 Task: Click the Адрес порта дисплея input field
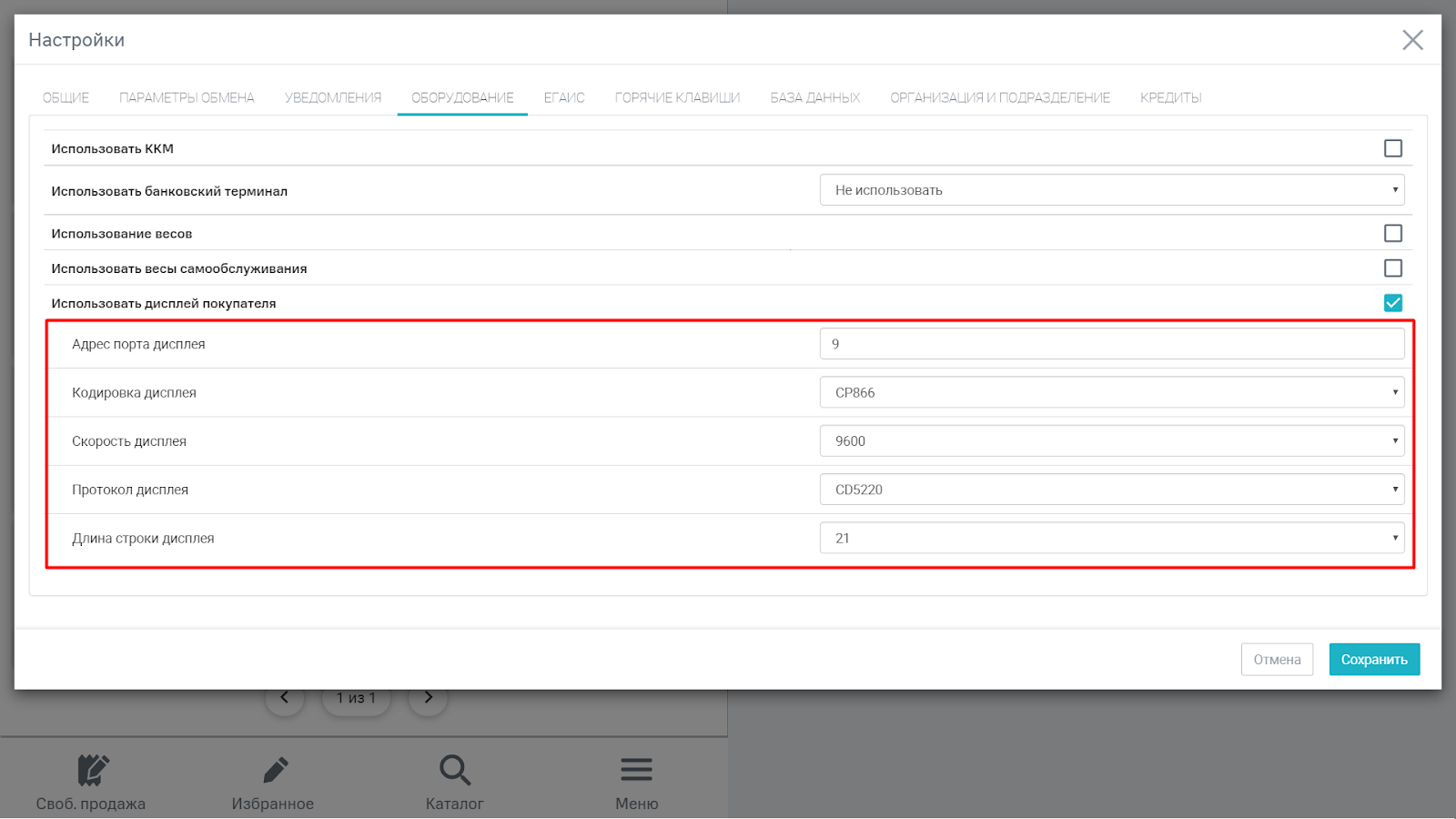[x=1112, y=344]
